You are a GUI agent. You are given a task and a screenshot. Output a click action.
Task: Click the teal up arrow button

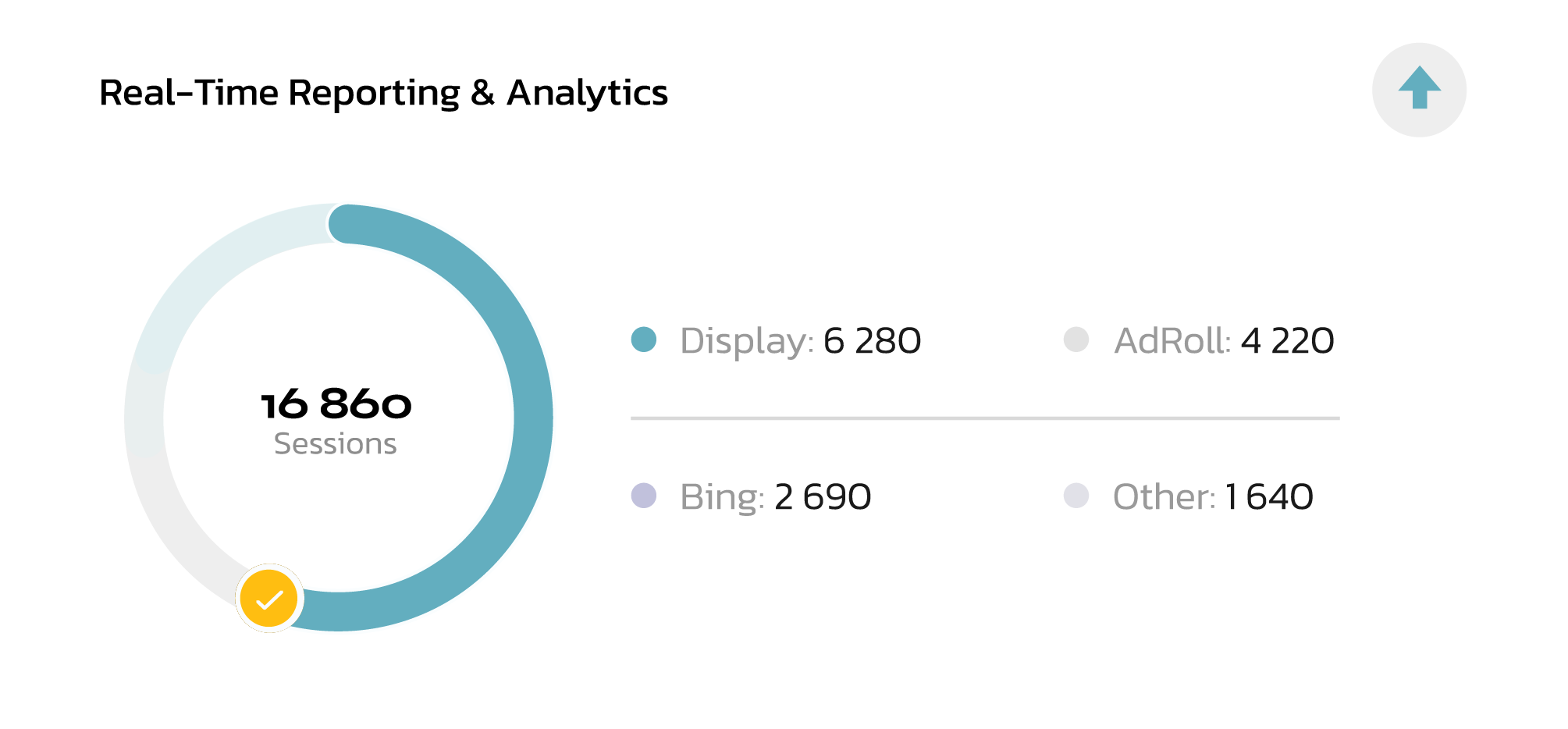[1419, 90]
